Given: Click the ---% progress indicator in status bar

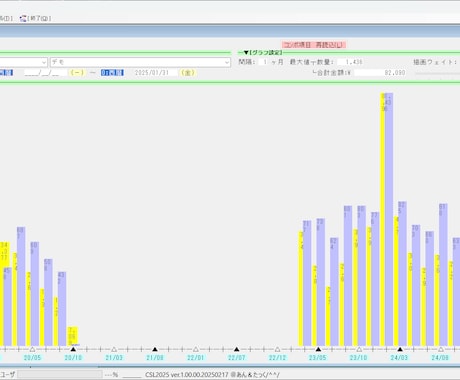Looking at the screenshot, I should coord(111,375).
